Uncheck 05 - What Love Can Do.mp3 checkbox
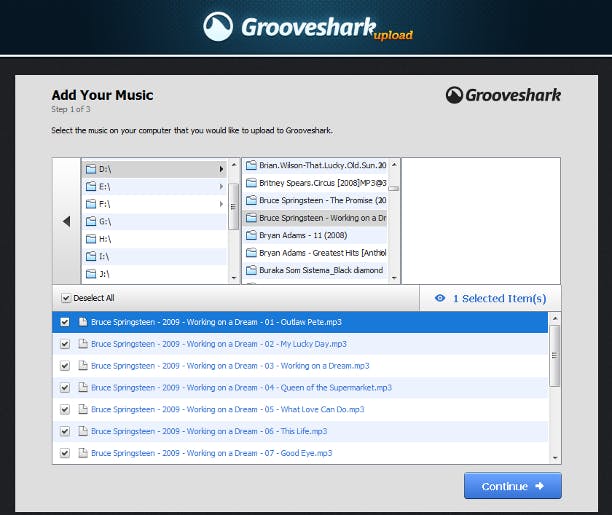This screenshot has height=515, width=612. pyautogui.click(x=65, y=410)
